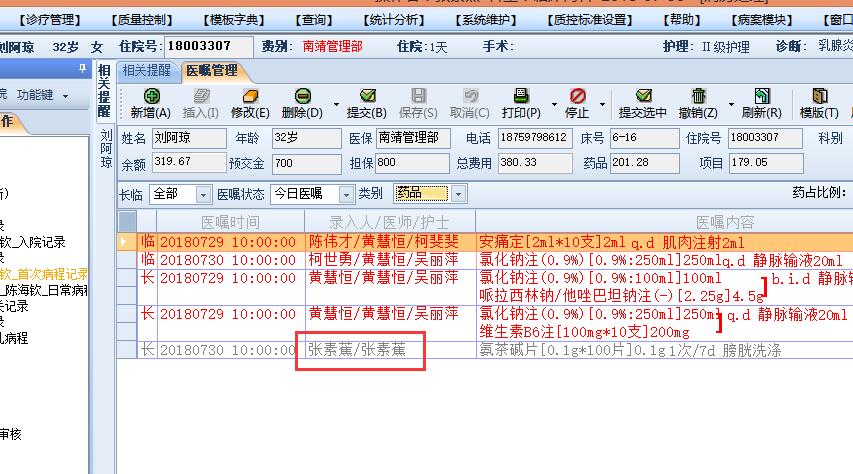Click the 刷新(R) refresh icon
This screenshot has height=474, width=853.
click(x=762, y=96)
